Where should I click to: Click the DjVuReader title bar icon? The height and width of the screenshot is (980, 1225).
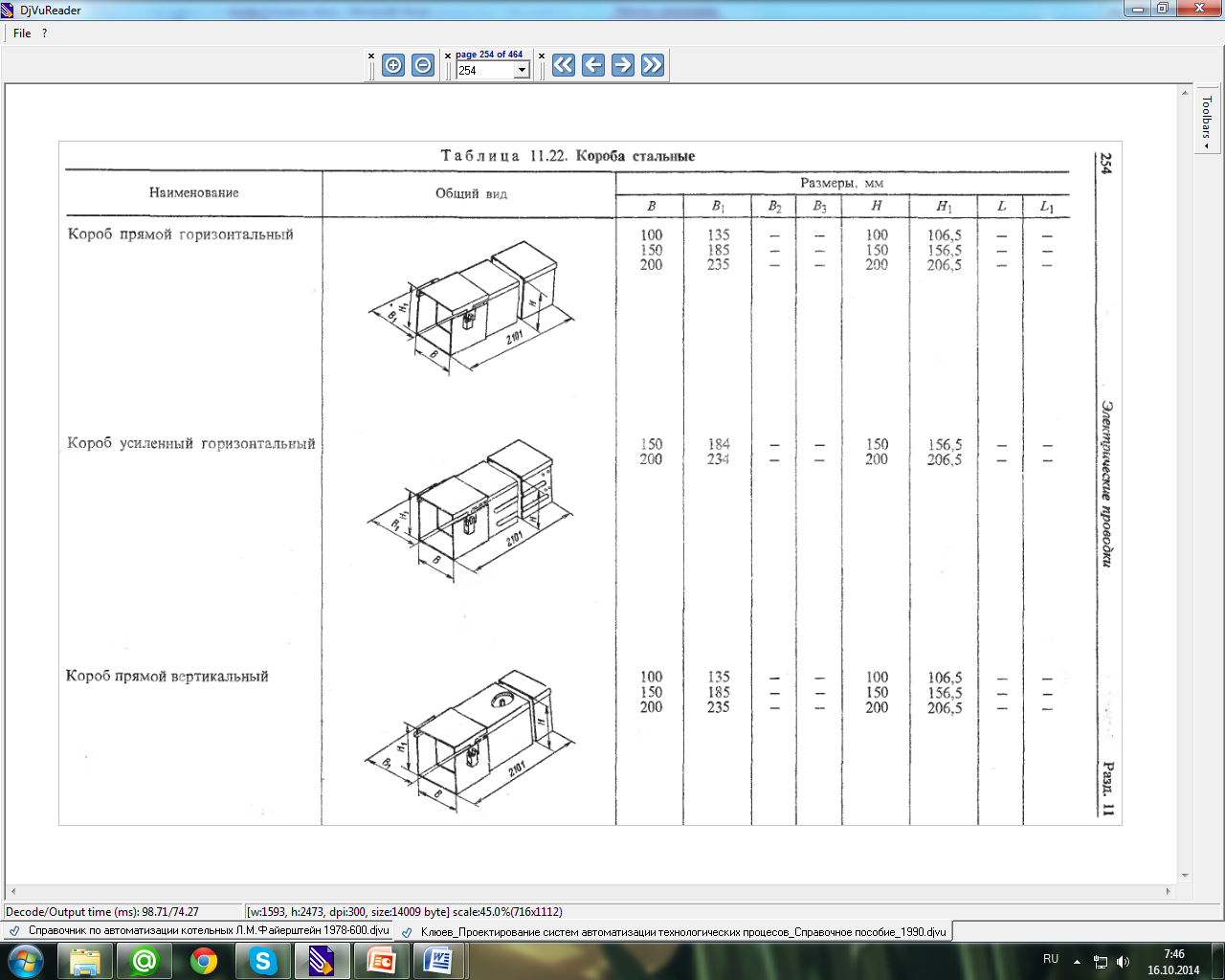point(9,10)
